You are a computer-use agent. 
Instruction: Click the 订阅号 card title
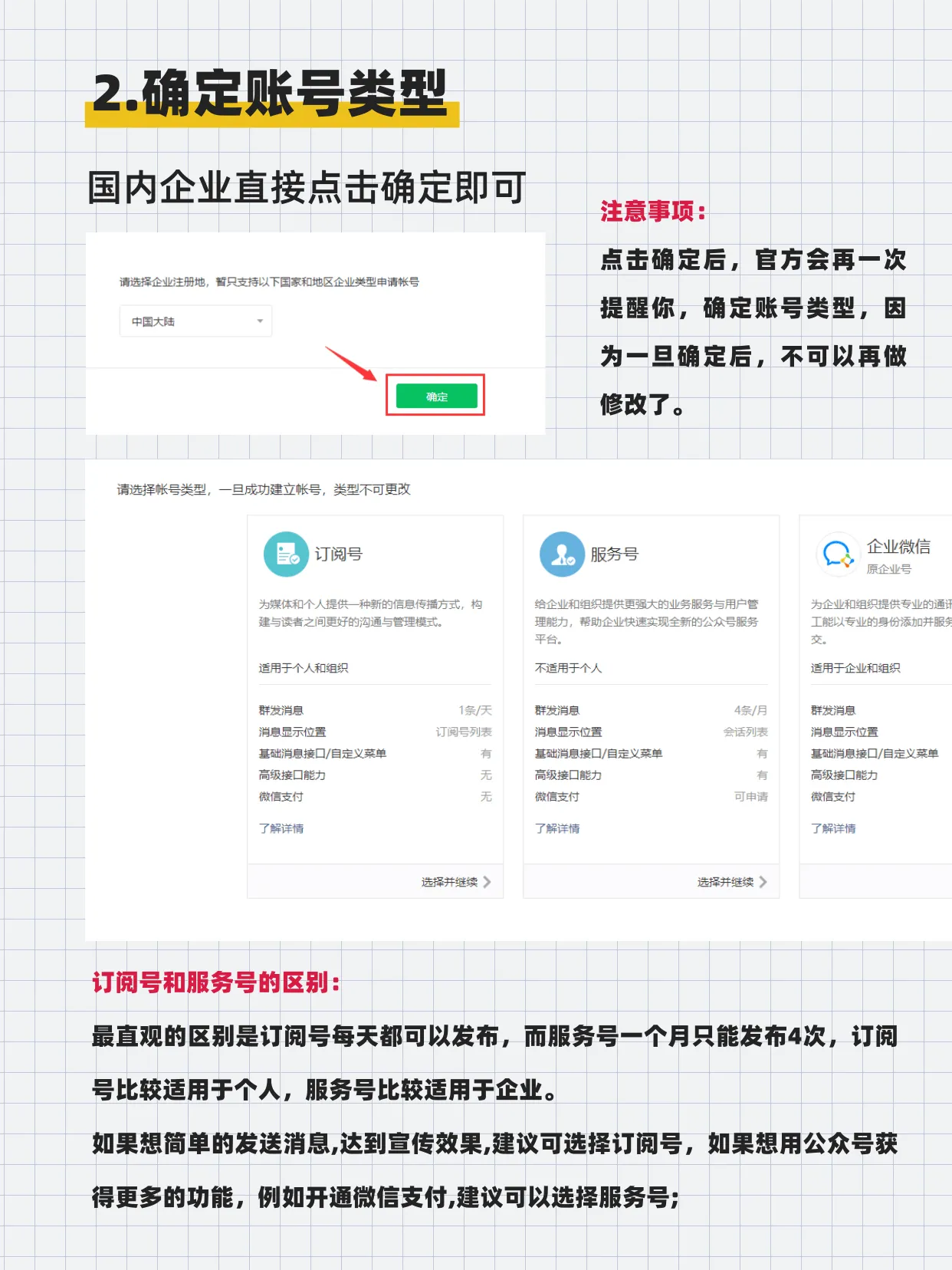[339, 554]
